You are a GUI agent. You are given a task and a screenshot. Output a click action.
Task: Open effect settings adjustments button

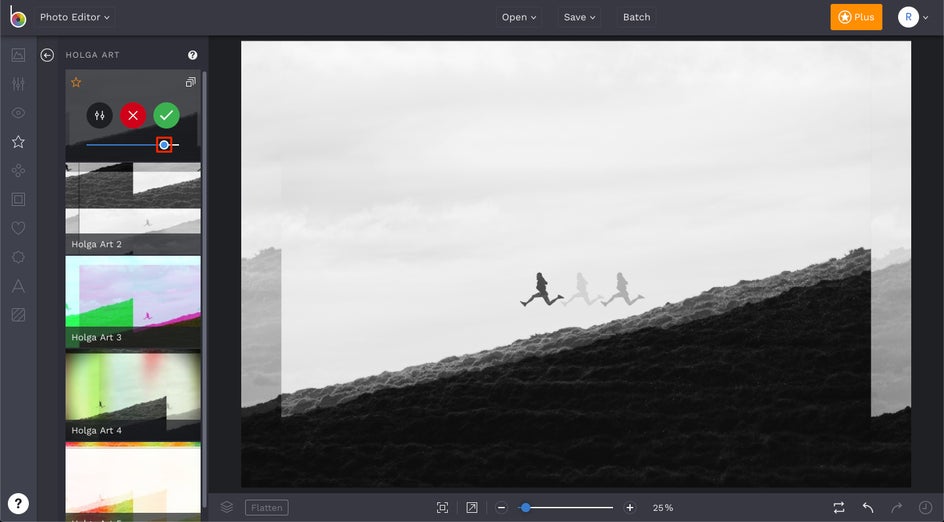point(99,115)
